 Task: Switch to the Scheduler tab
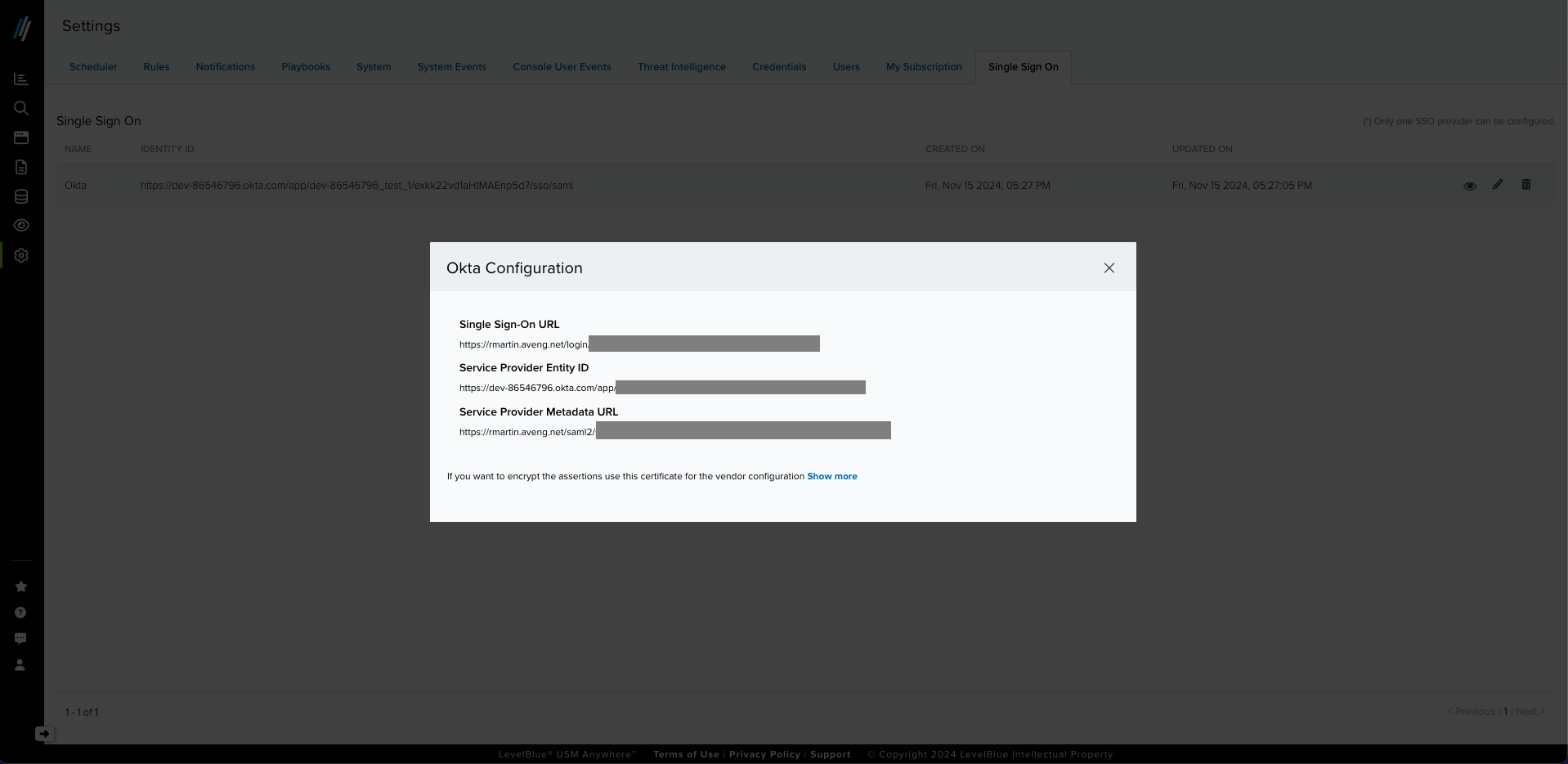[x=93, y=67]
